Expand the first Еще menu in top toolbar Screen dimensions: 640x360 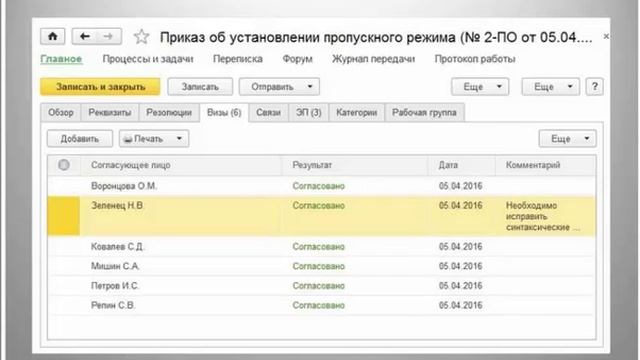tap(480, 87)
